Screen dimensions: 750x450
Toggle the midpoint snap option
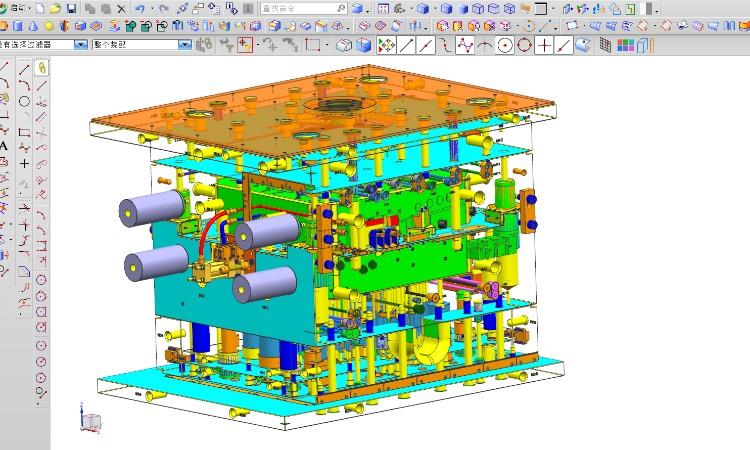(x=425, y=45)
